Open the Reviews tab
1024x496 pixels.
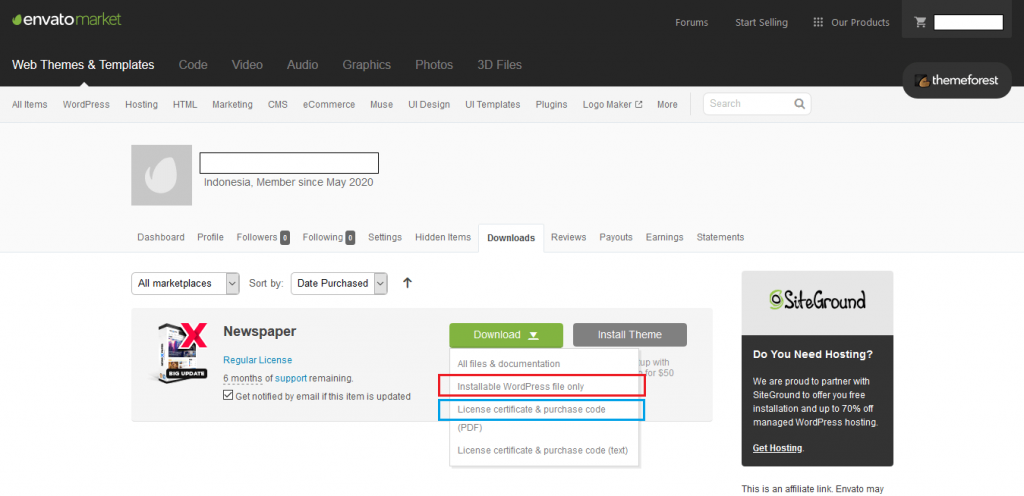568,237
